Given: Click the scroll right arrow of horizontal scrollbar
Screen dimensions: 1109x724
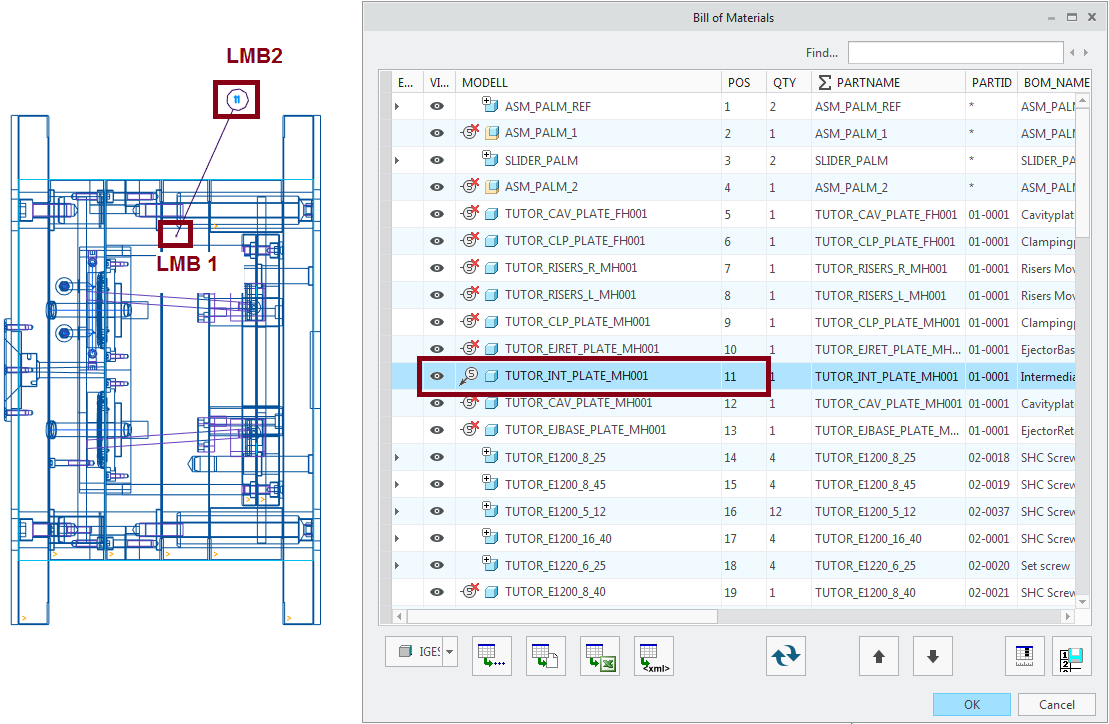Looking at the screenshot, I should coord(1068,617).
